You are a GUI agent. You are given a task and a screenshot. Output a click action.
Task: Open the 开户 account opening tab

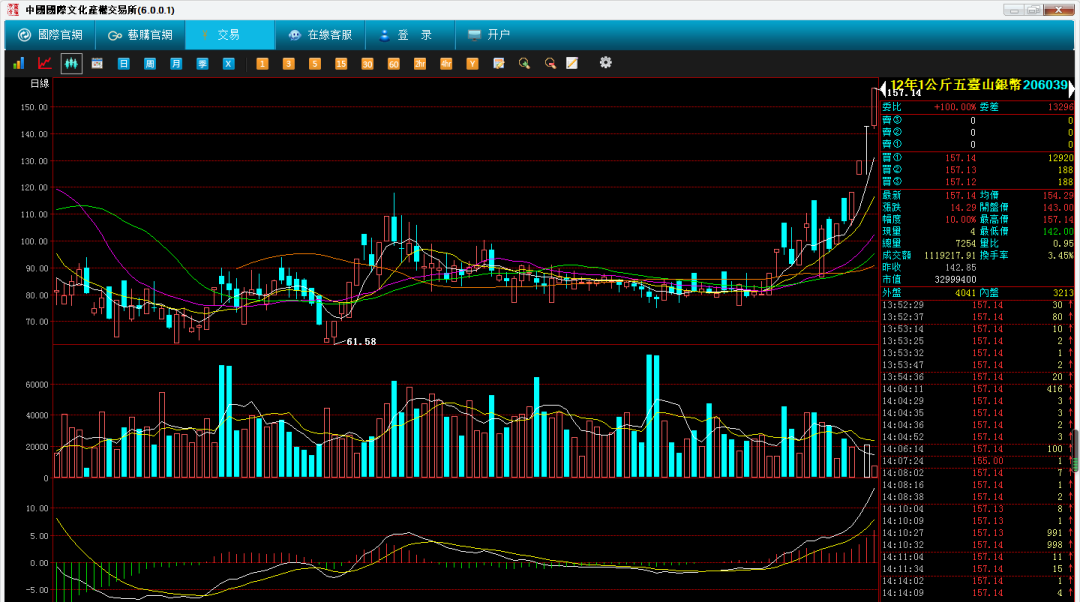[x=488, y=34]
